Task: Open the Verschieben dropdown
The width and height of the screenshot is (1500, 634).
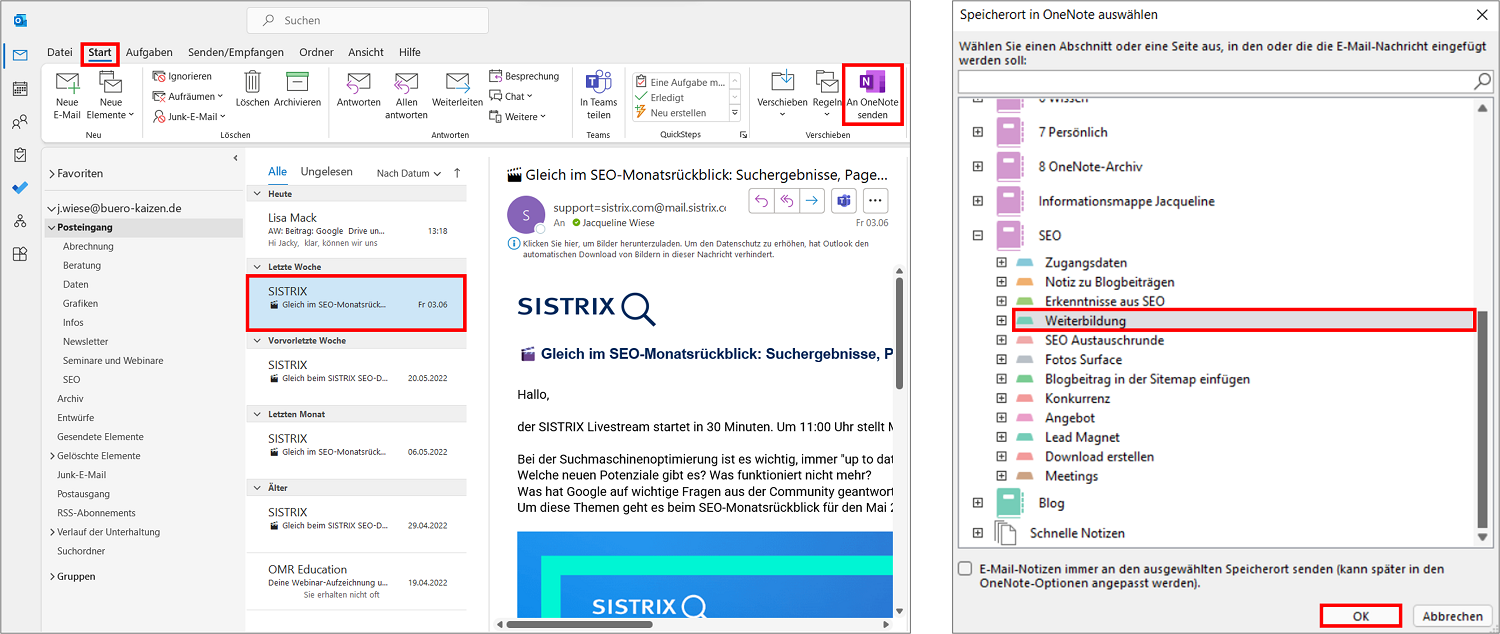Action: point(782,95)
